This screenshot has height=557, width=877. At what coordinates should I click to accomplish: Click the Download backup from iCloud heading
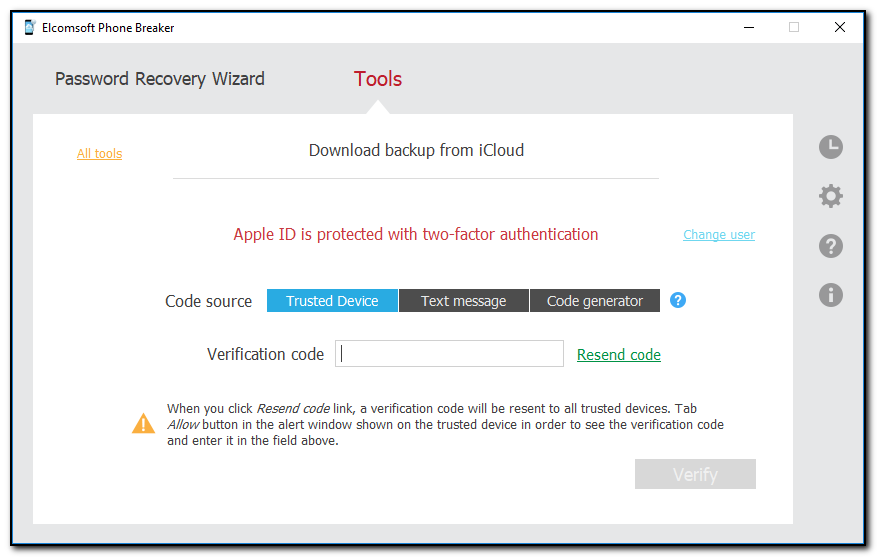point(416,151)
